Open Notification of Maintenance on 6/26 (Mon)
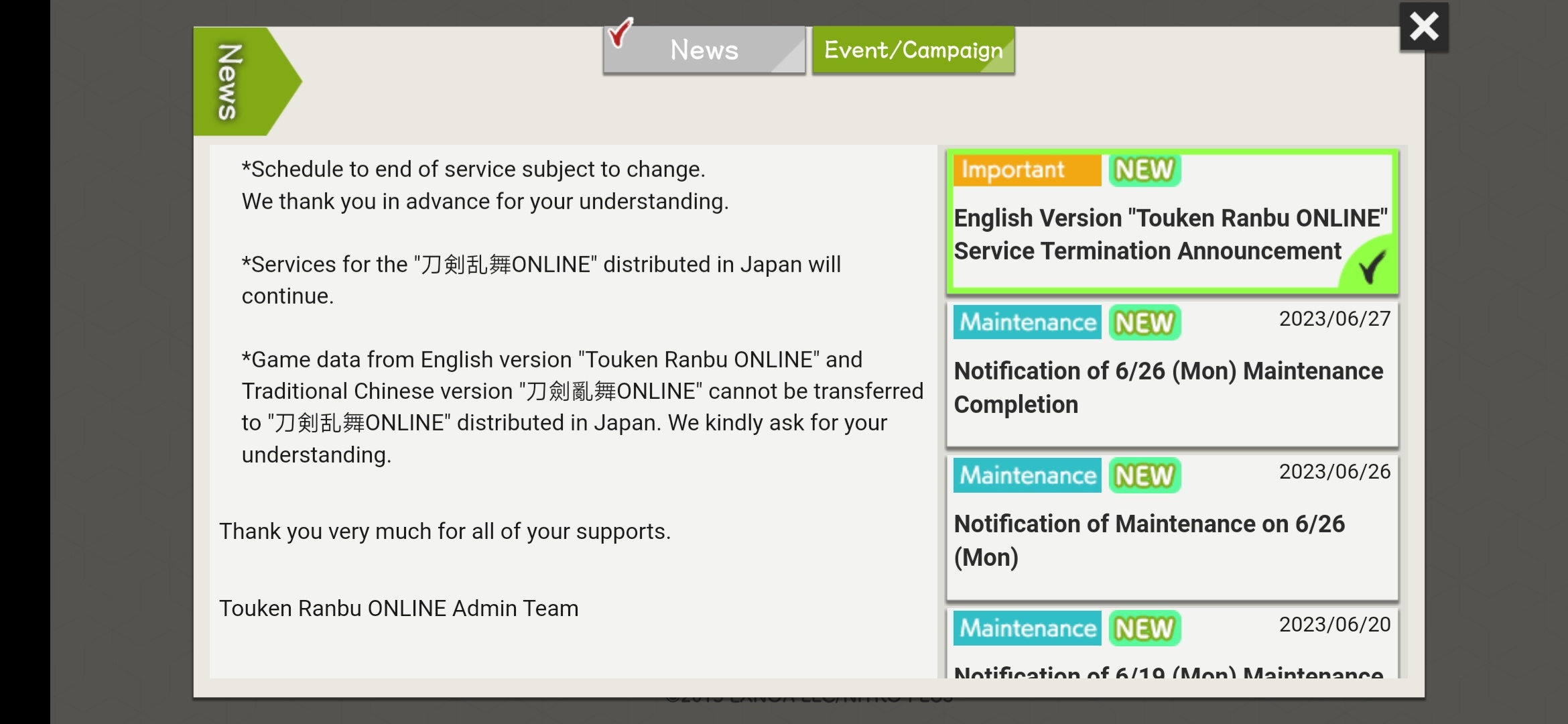1568x724 pixels. coord(1172,528)
